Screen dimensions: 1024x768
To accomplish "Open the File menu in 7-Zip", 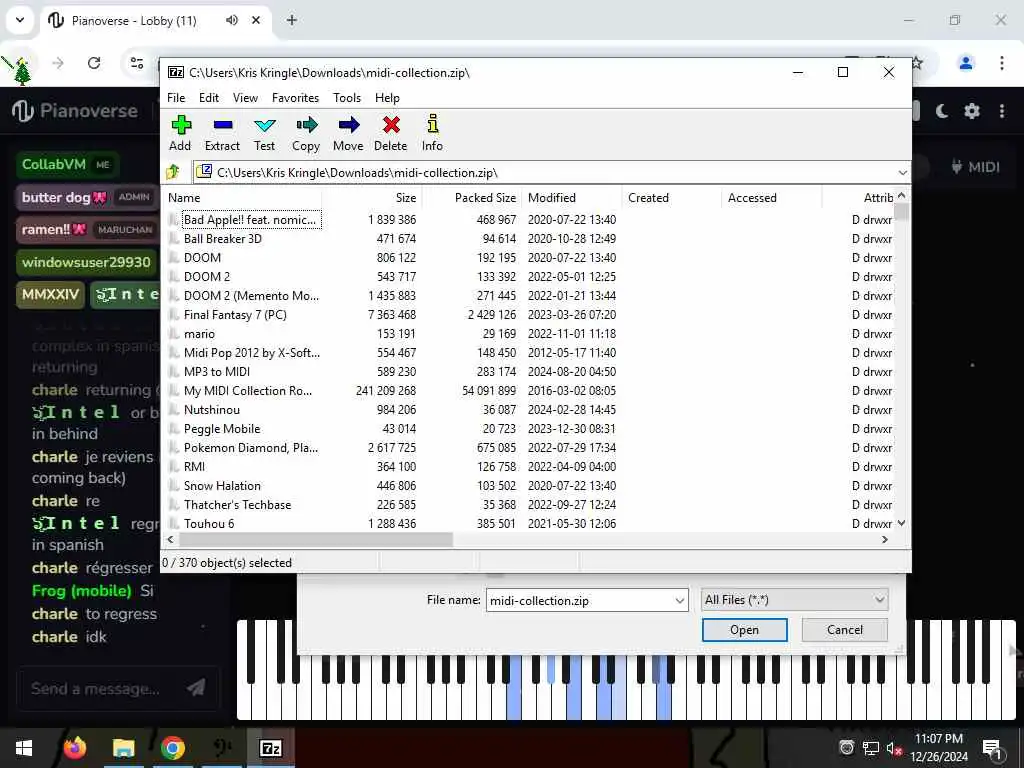I will [x=176, y=98].
